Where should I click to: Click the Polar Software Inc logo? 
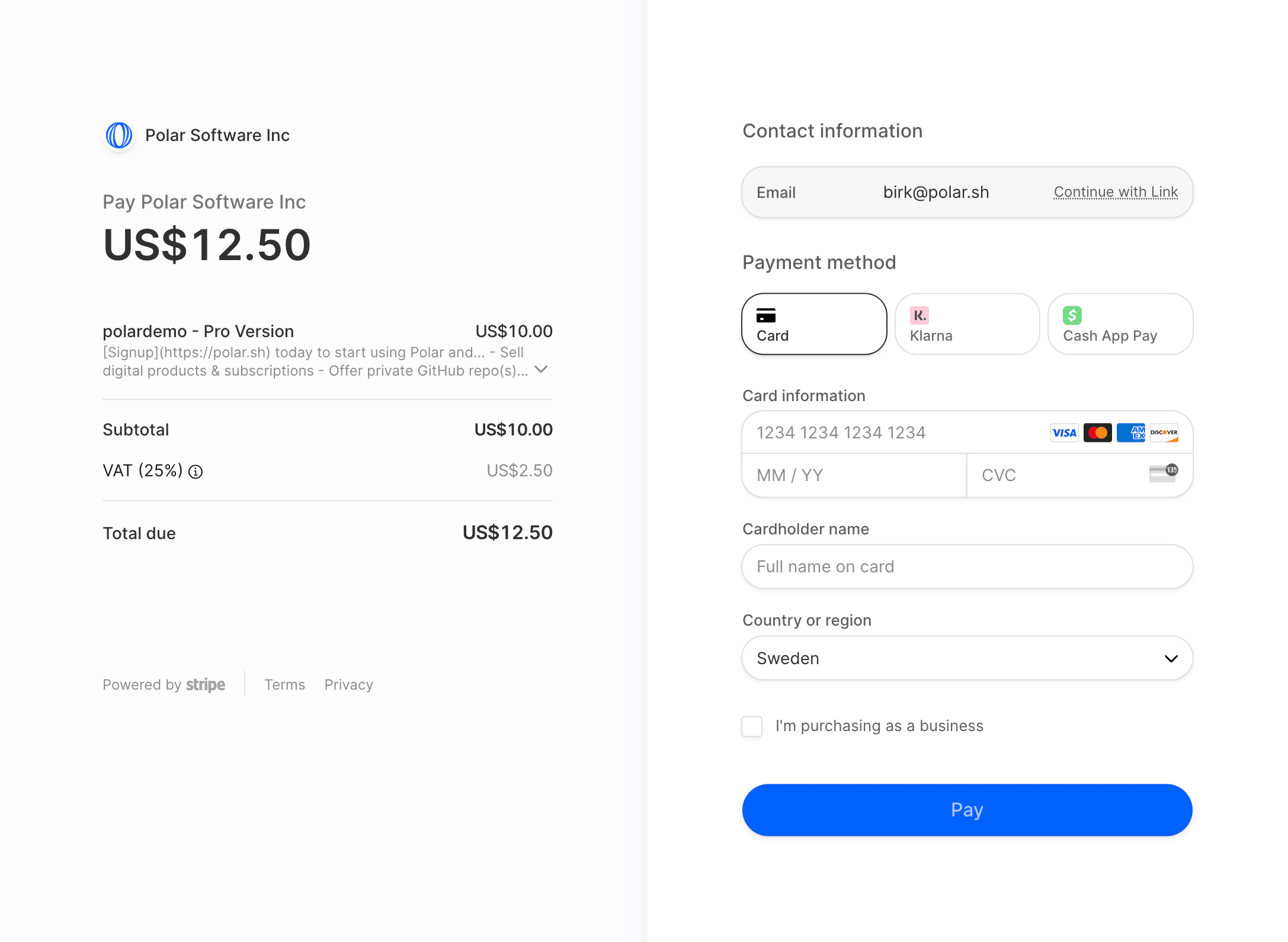pos(119,135)
